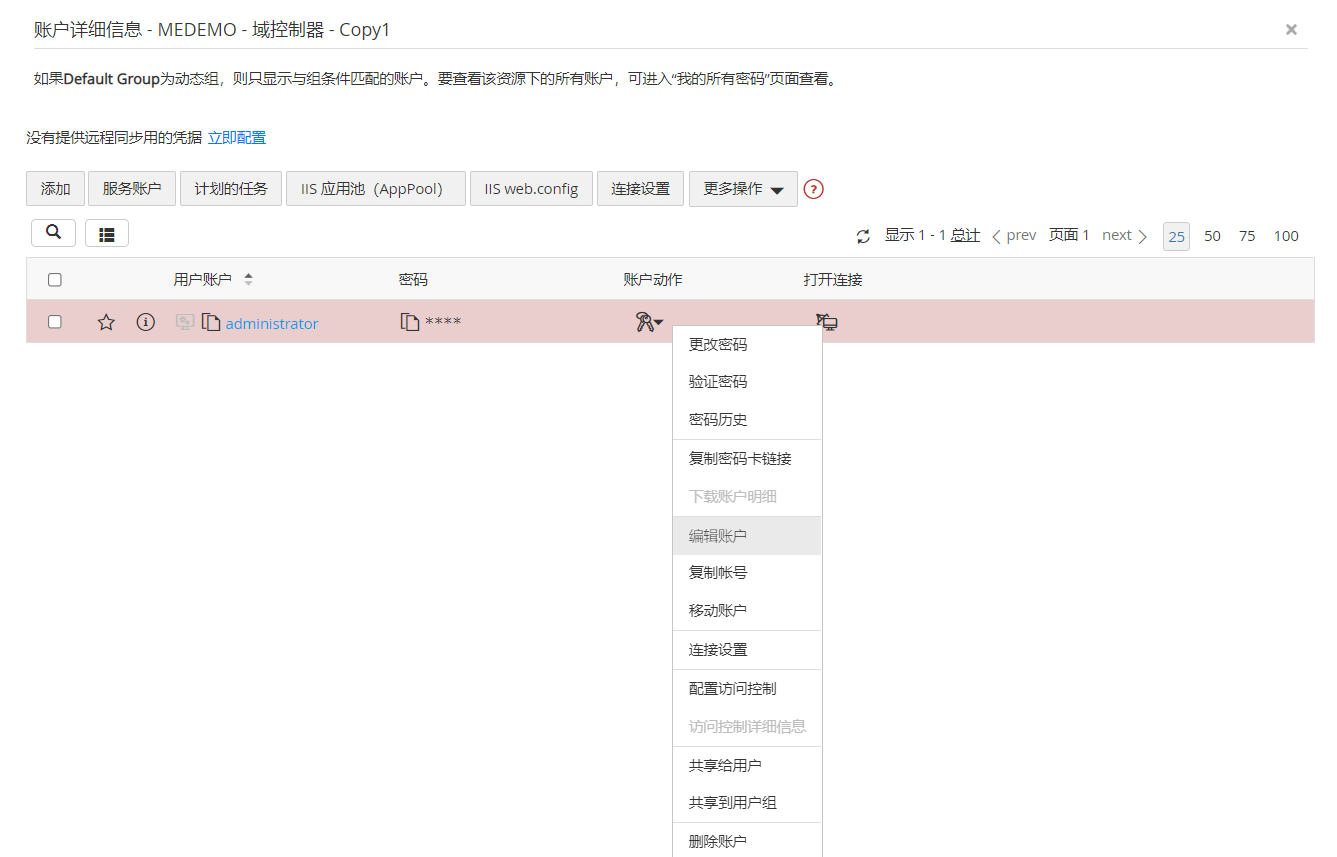Tick the select-all checkbox in table header

coord(55,280)
